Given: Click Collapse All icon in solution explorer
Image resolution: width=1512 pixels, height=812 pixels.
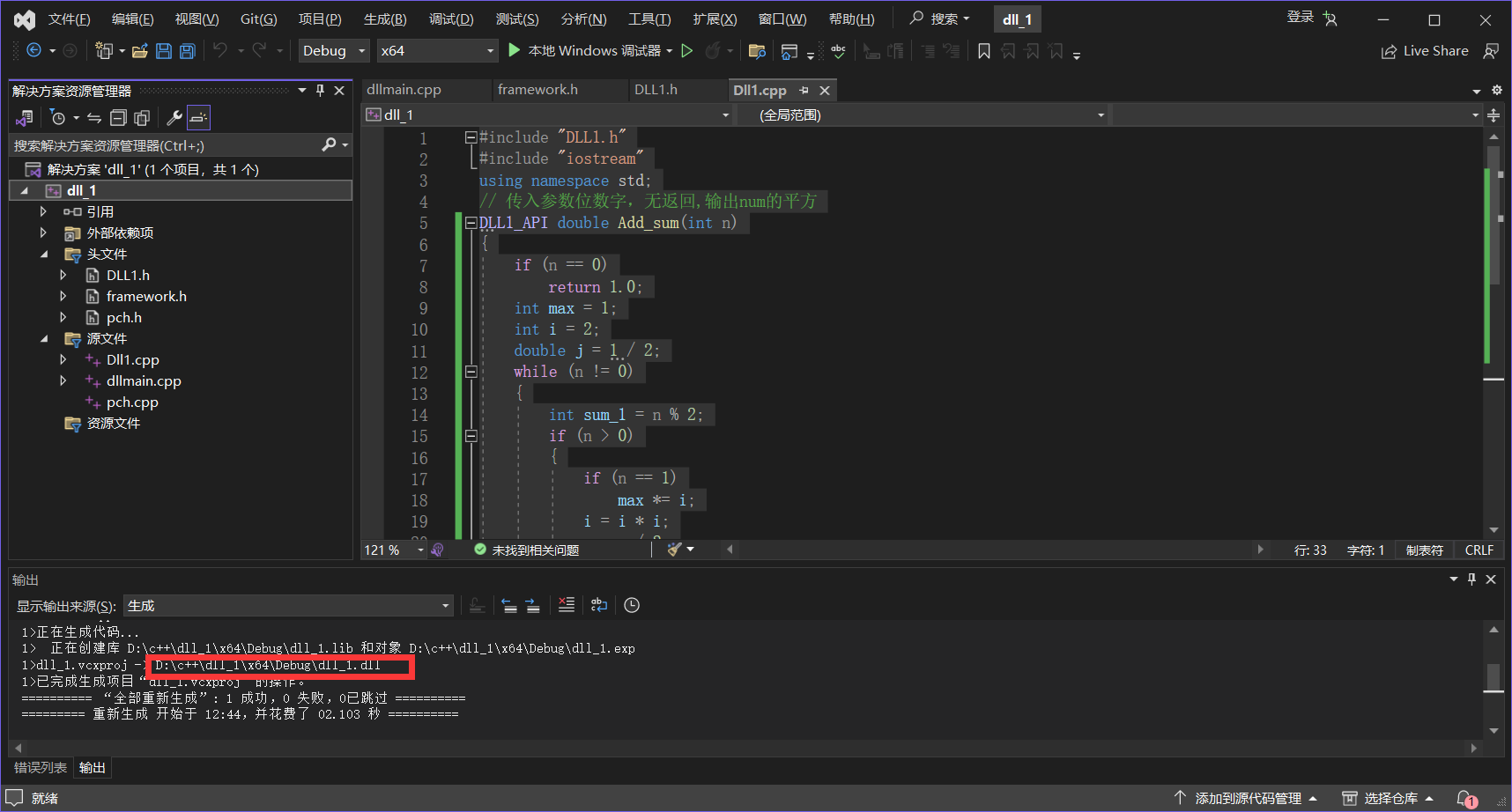Looking at the screenshot, I should coord(118,117).
